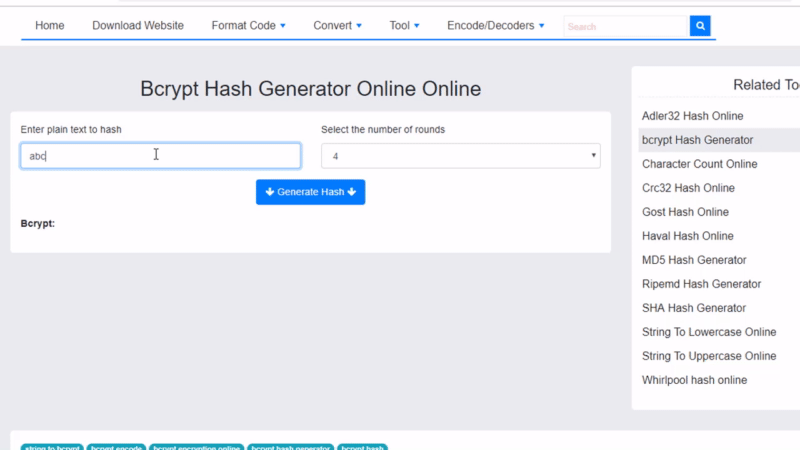Expand the Convert dropdown menu
Image resolution: width=800 pixels, height=450 pixels.
coord(337,26)
